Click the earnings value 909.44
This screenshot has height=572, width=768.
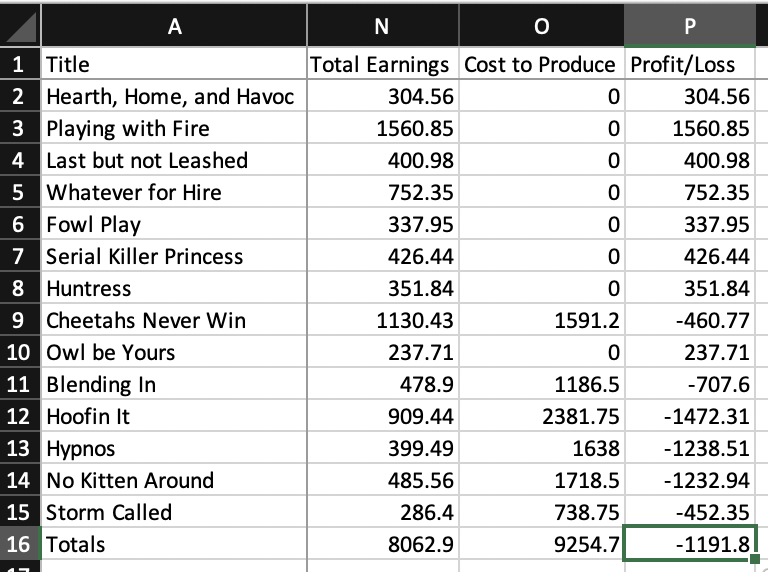tap(383, 416)
